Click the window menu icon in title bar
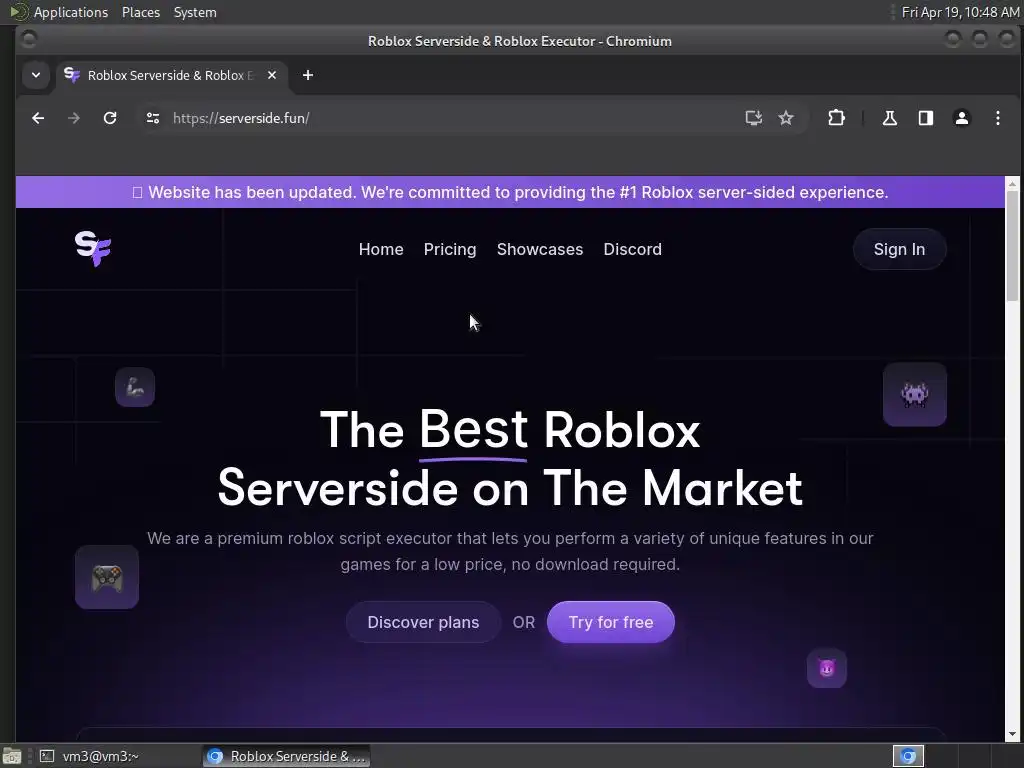The height and width of the screenshot is (768, 1024). click(29, 40)
